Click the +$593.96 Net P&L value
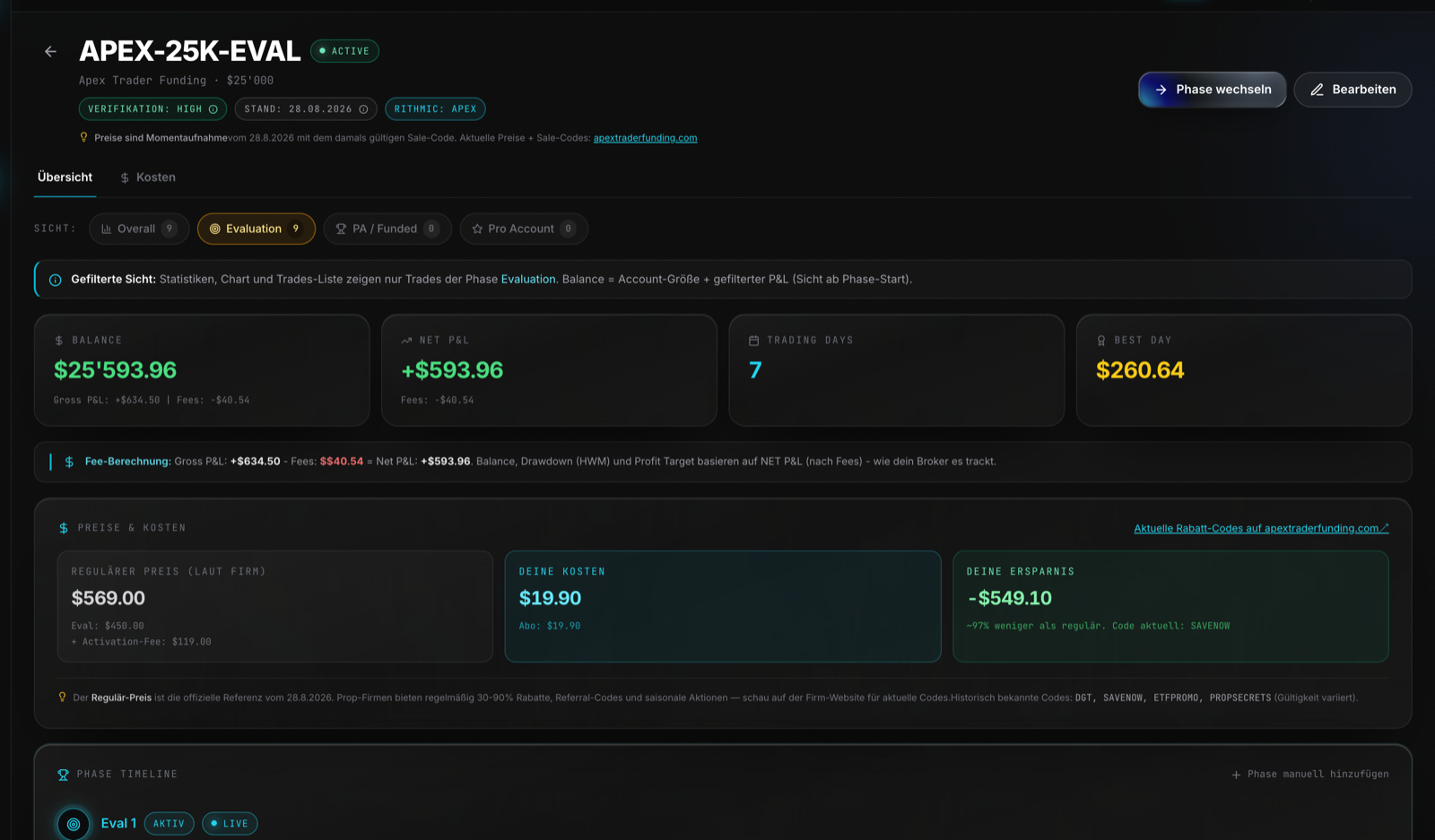The width and height of the screenshot is (1435, 840). [452, 370]
